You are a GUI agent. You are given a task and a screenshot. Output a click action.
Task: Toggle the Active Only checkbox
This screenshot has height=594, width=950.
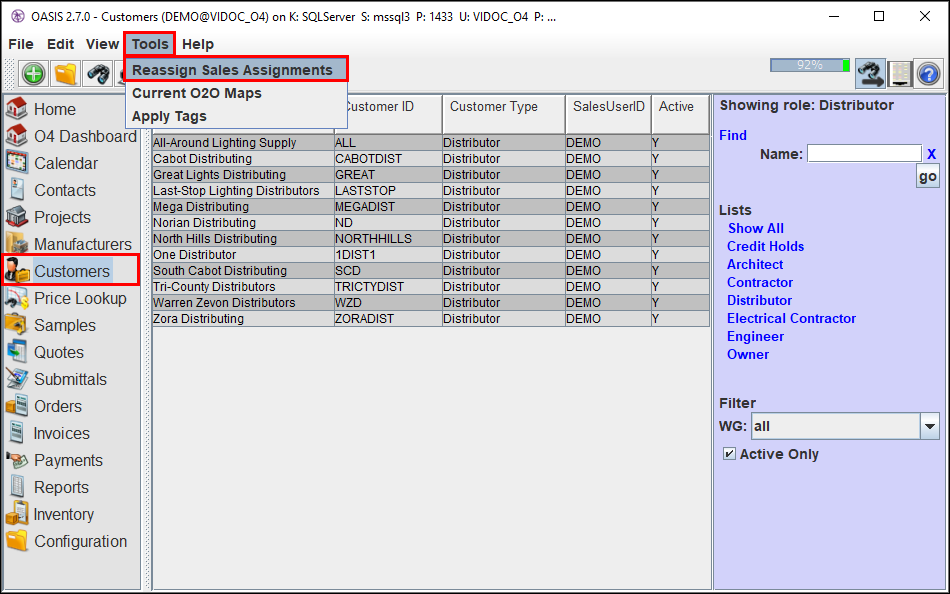pos(729,453)
